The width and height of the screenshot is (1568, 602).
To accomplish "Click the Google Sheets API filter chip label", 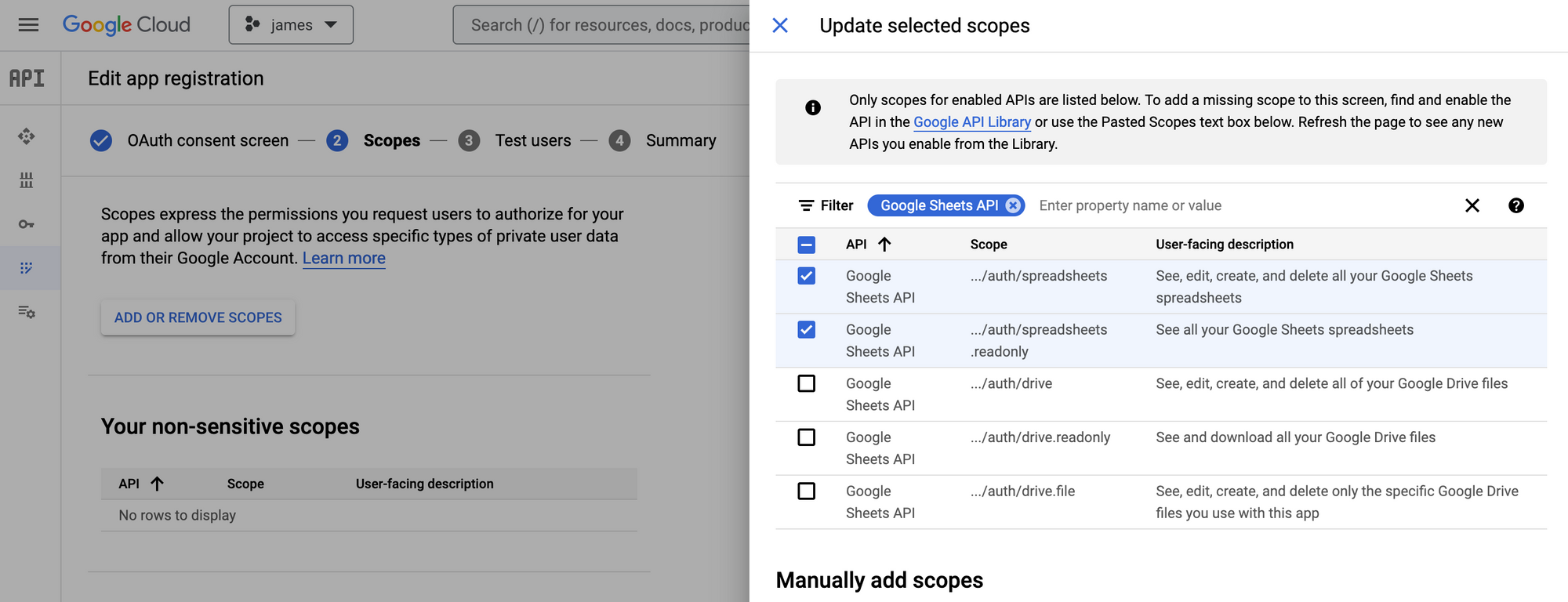I will point(939,205).
